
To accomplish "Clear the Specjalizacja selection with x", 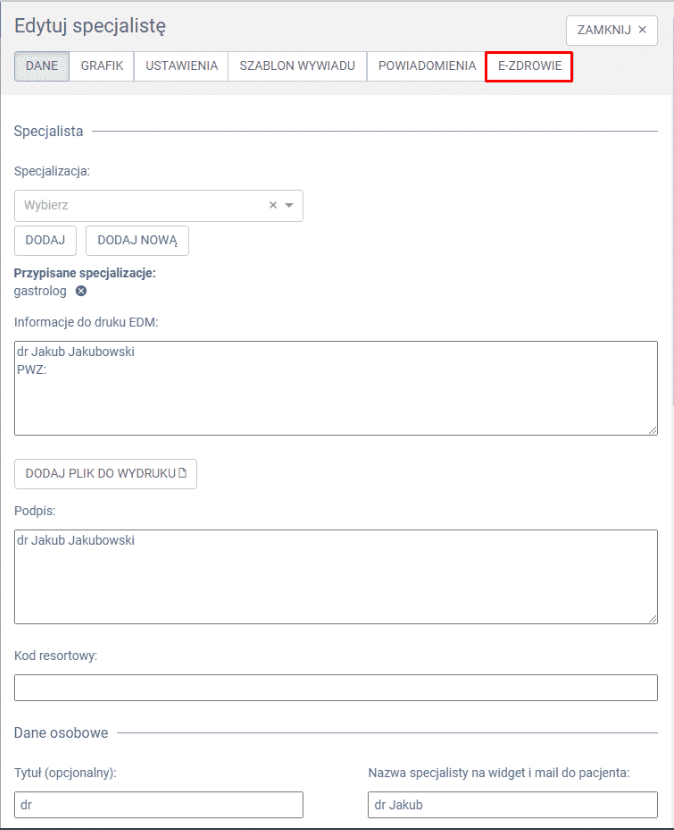I will coord(273,205).
